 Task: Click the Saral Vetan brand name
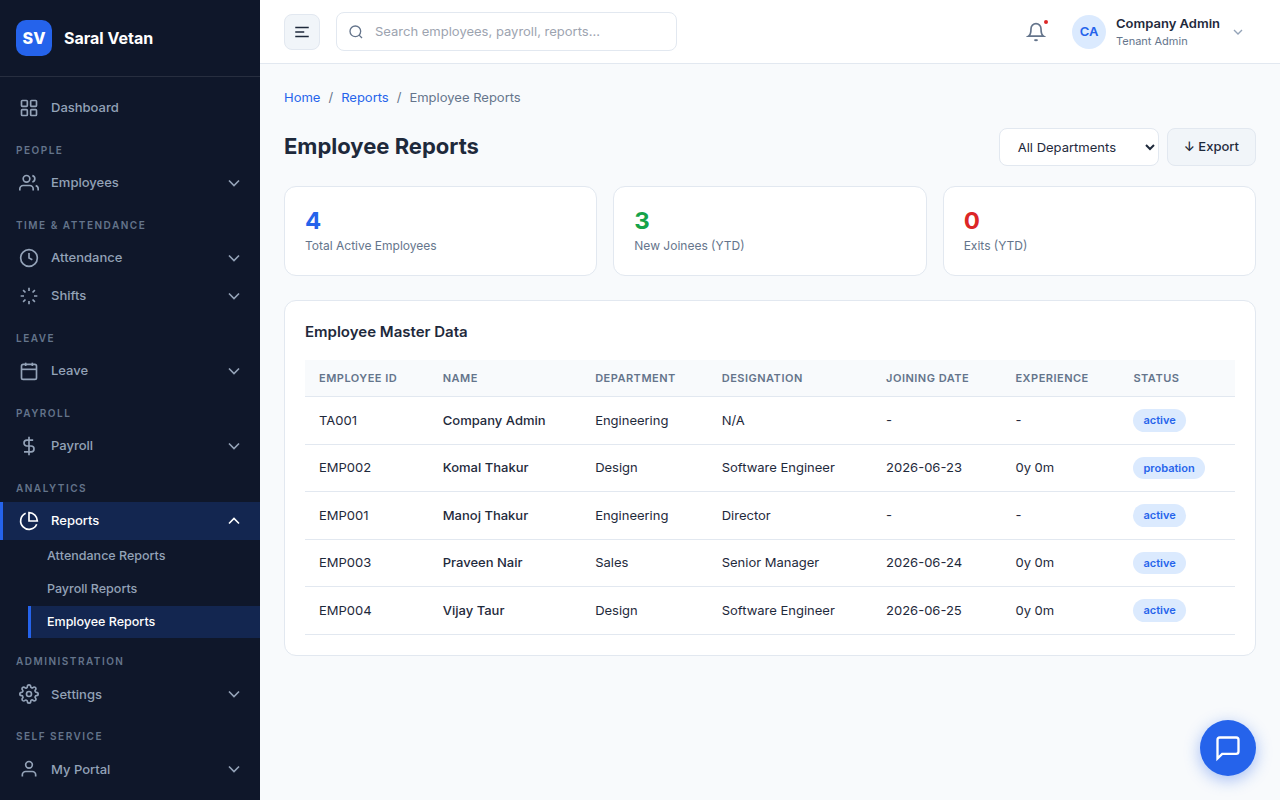(x=108, y=38)
